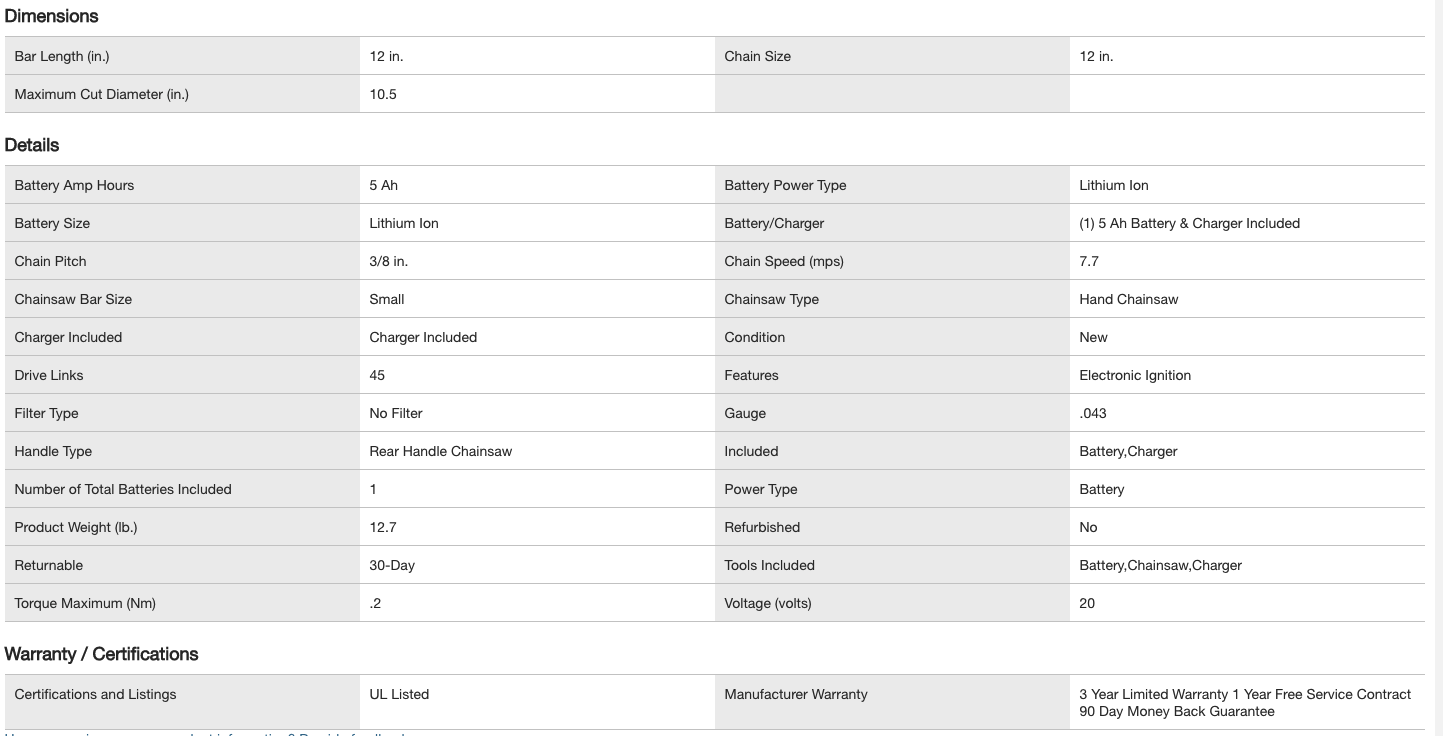Click the Chain Pitch value 3/8 in.
Screen dimensions: 1443x736
pos(388,261)
